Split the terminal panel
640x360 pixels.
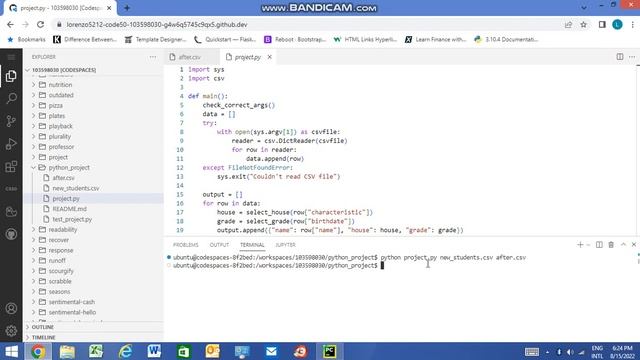[x=599, y=244]
